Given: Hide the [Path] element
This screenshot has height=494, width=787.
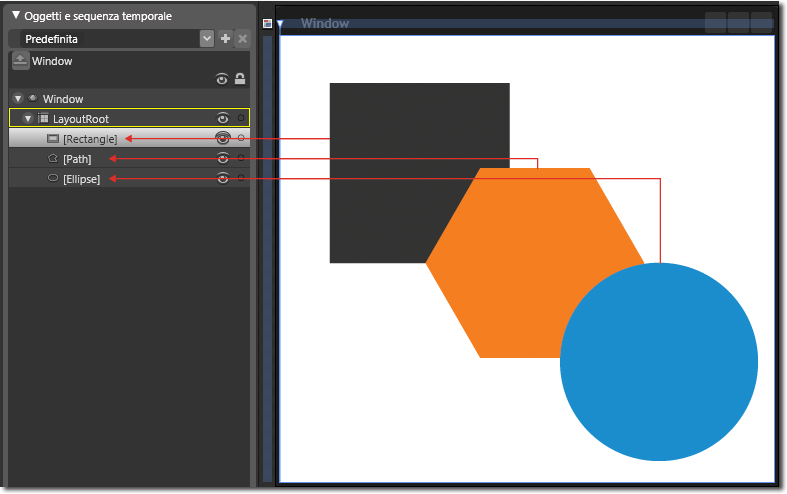Looking at the screenshot, I should (x=223, y=159).
